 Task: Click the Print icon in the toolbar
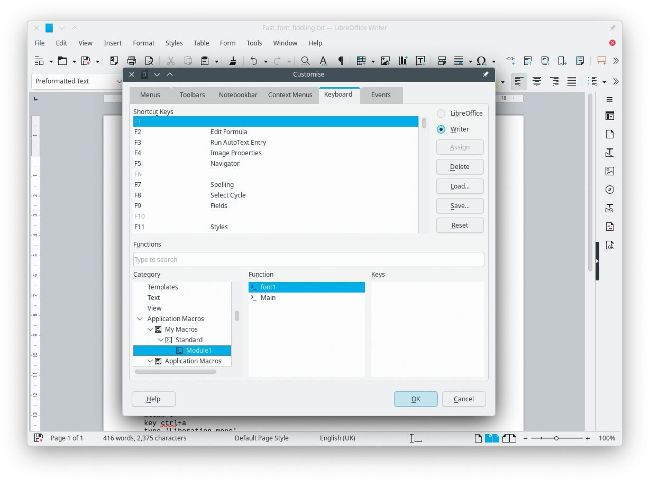132,61
